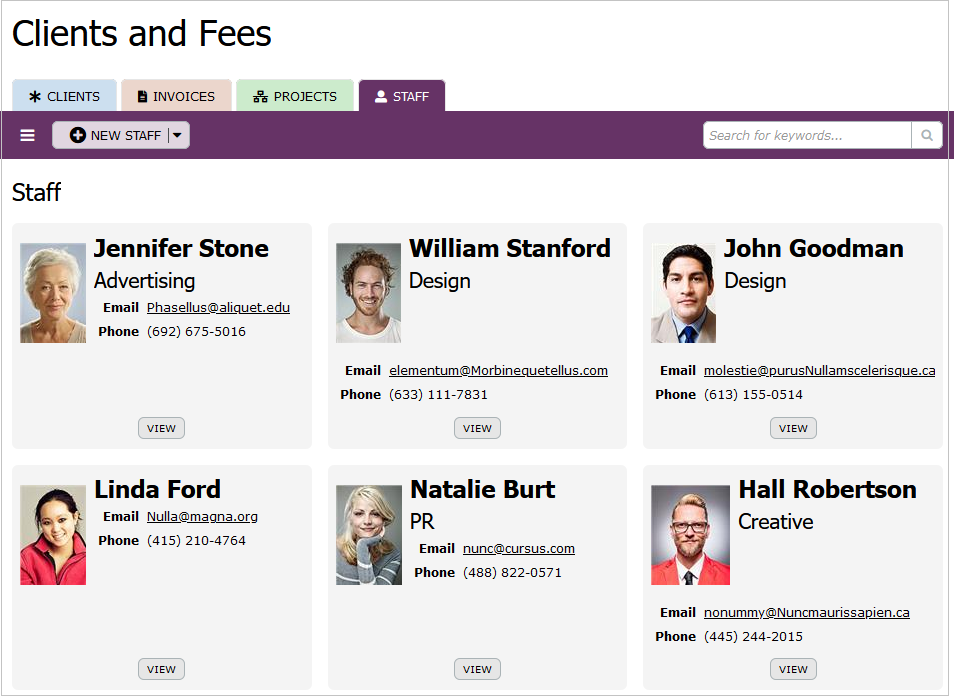The width and height of the screenshot is (954, 696).
Task: Open the hamburger menu icon
Action: [x=28, y=136]
